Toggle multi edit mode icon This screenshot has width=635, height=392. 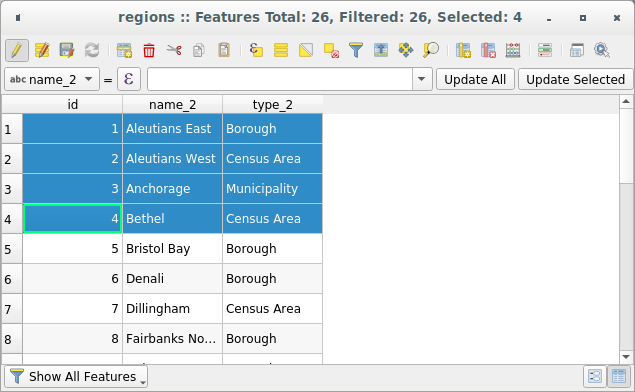(42, 51)
